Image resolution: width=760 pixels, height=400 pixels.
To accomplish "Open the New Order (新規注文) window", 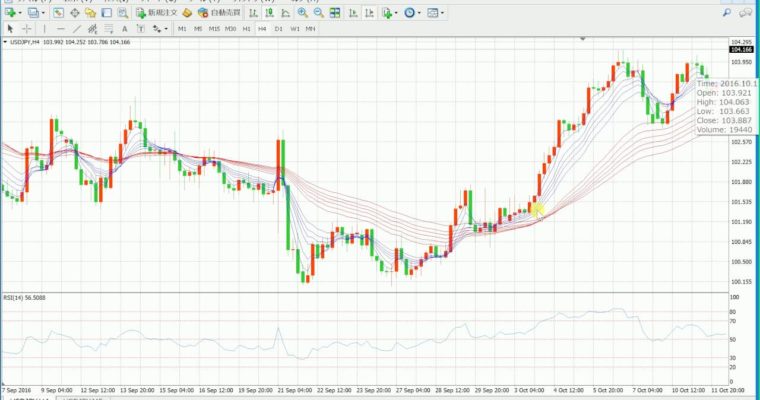I will coord(160,14).
